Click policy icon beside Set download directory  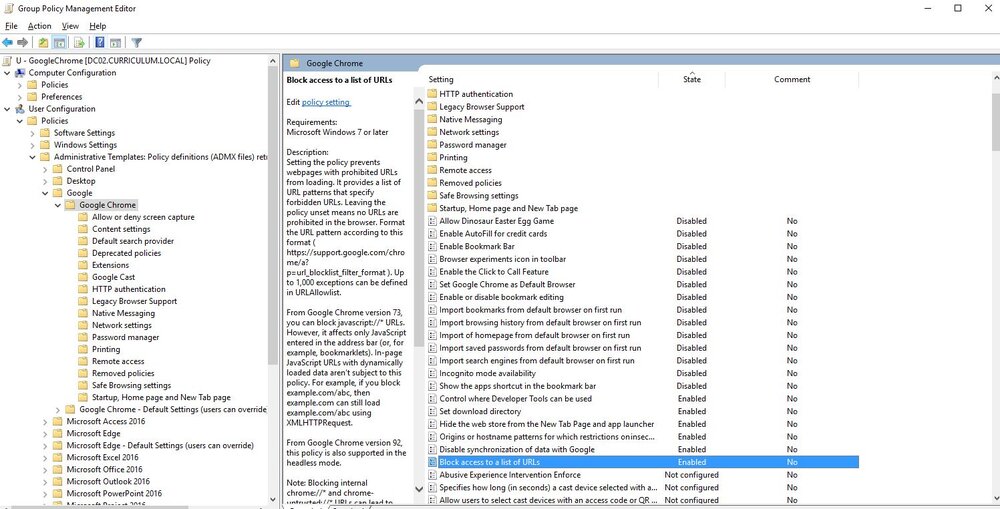tap(432, 411)
